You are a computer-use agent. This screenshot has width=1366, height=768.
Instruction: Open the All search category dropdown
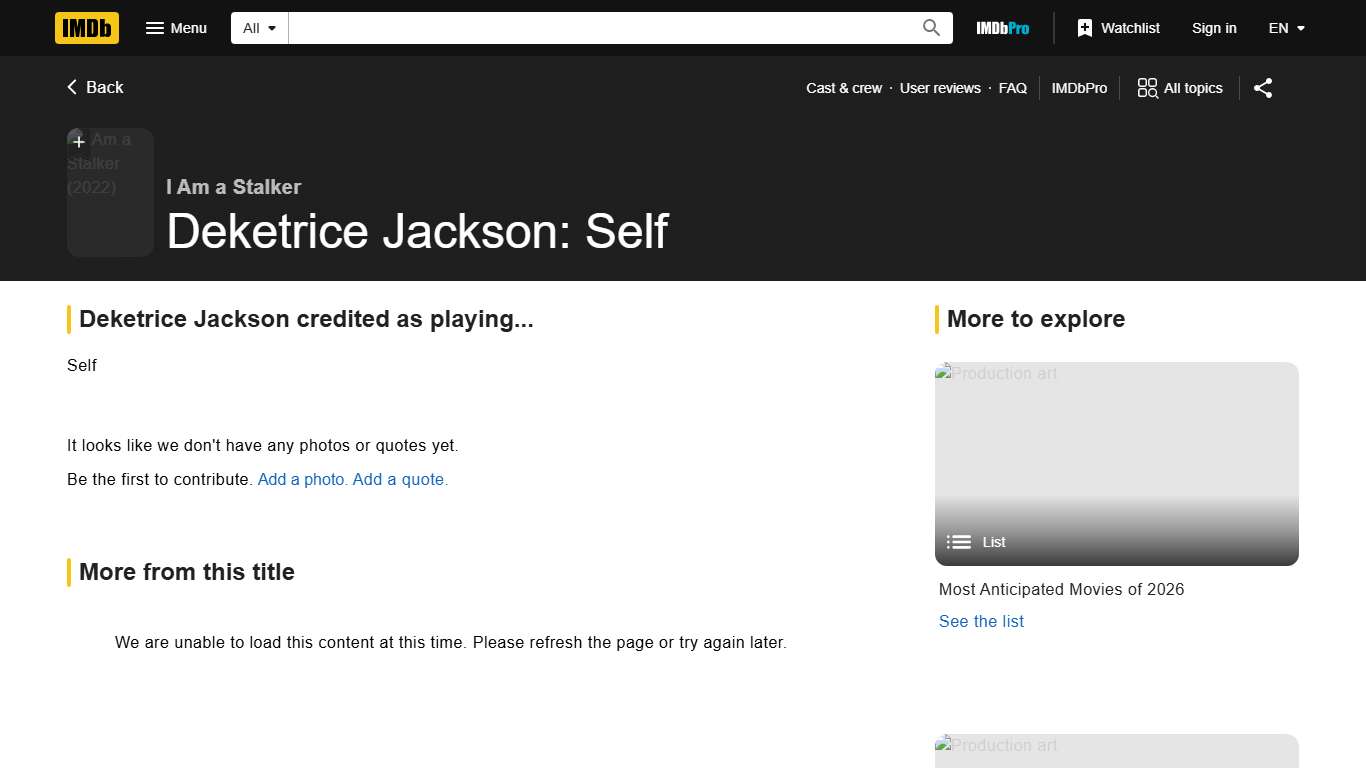[x=258, y=28]
